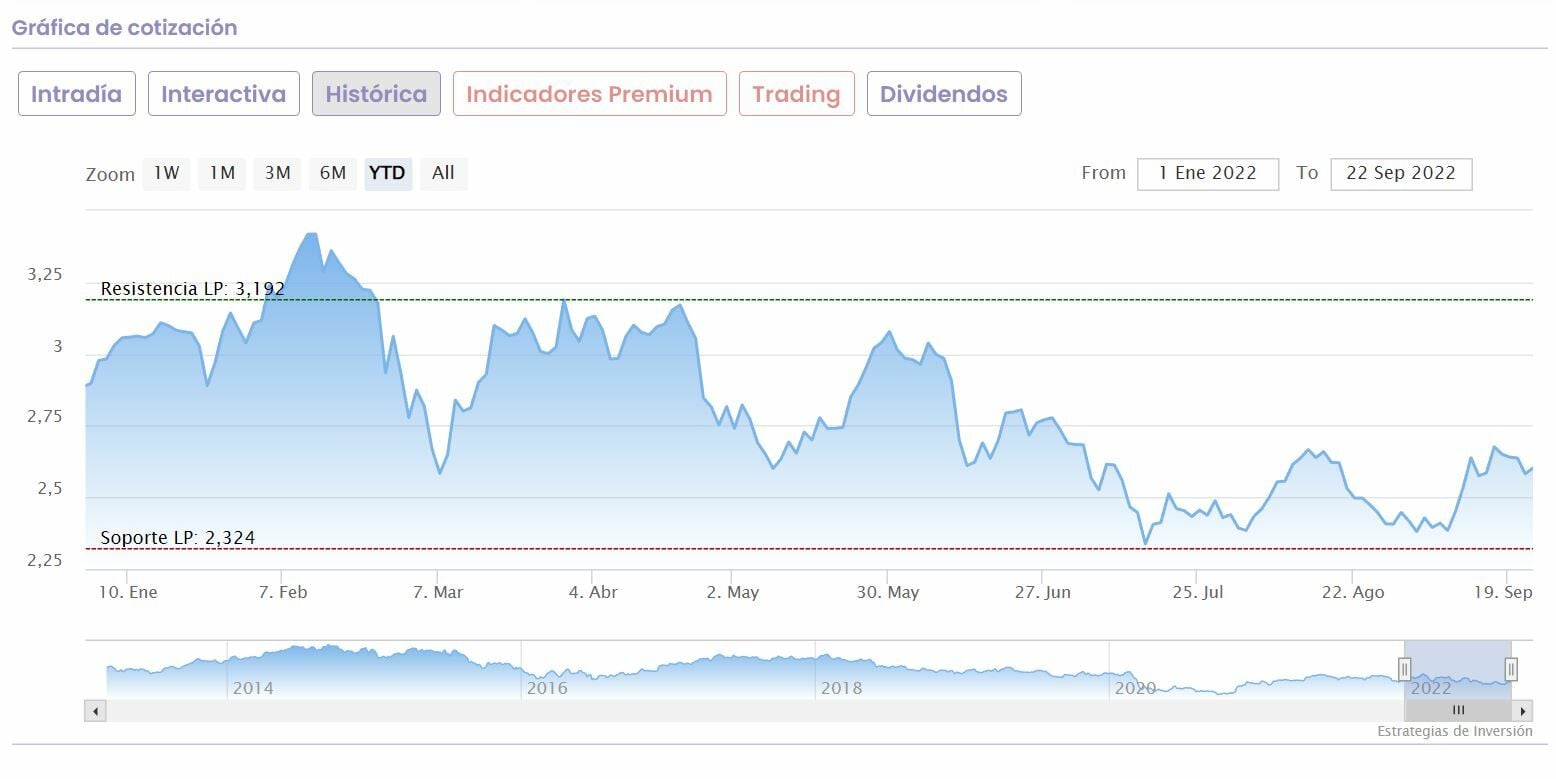Click the scrollbar thumb below the navigator
The width and height of the screenshot is (1556, 779).
(1457, 711)
